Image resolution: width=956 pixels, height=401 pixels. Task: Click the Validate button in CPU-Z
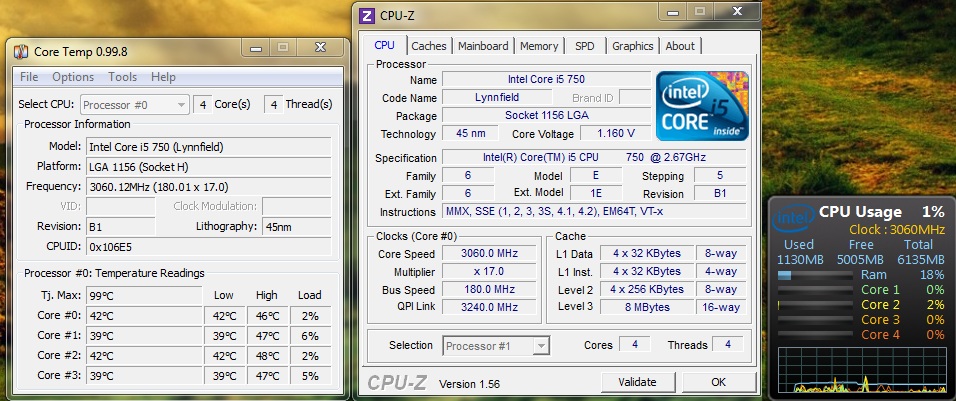coord(637,382)
